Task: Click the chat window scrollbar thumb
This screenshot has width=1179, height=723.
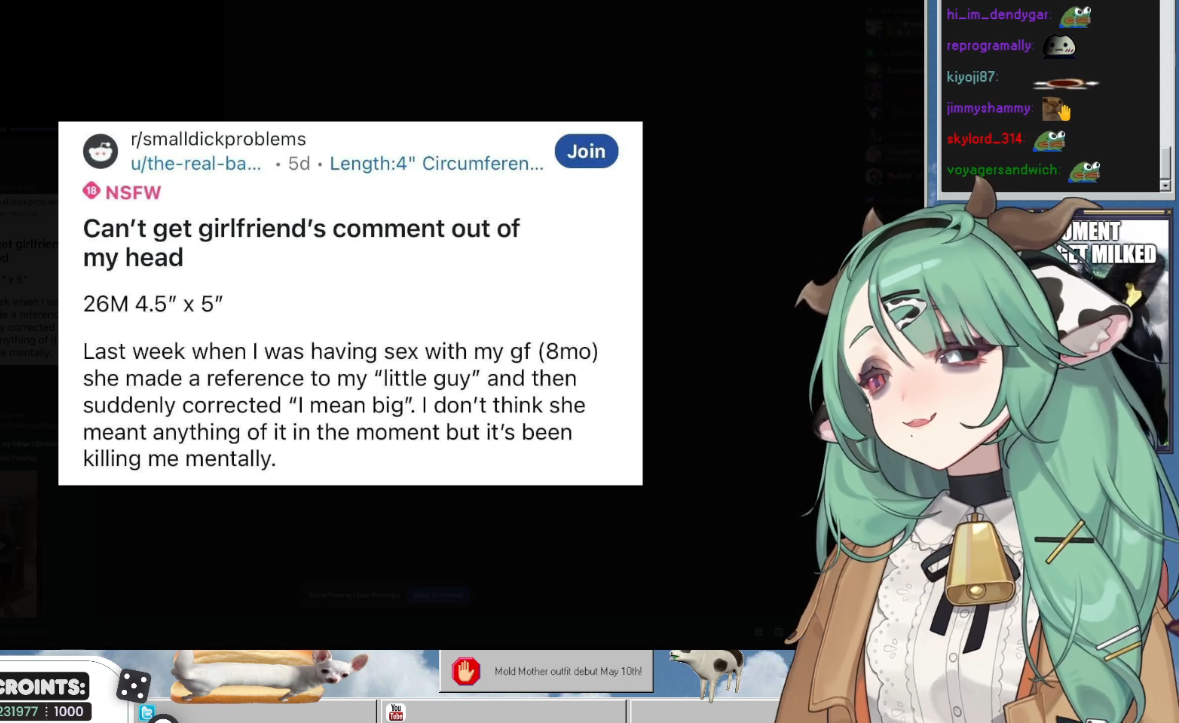Action: (x=1165, y=161)
